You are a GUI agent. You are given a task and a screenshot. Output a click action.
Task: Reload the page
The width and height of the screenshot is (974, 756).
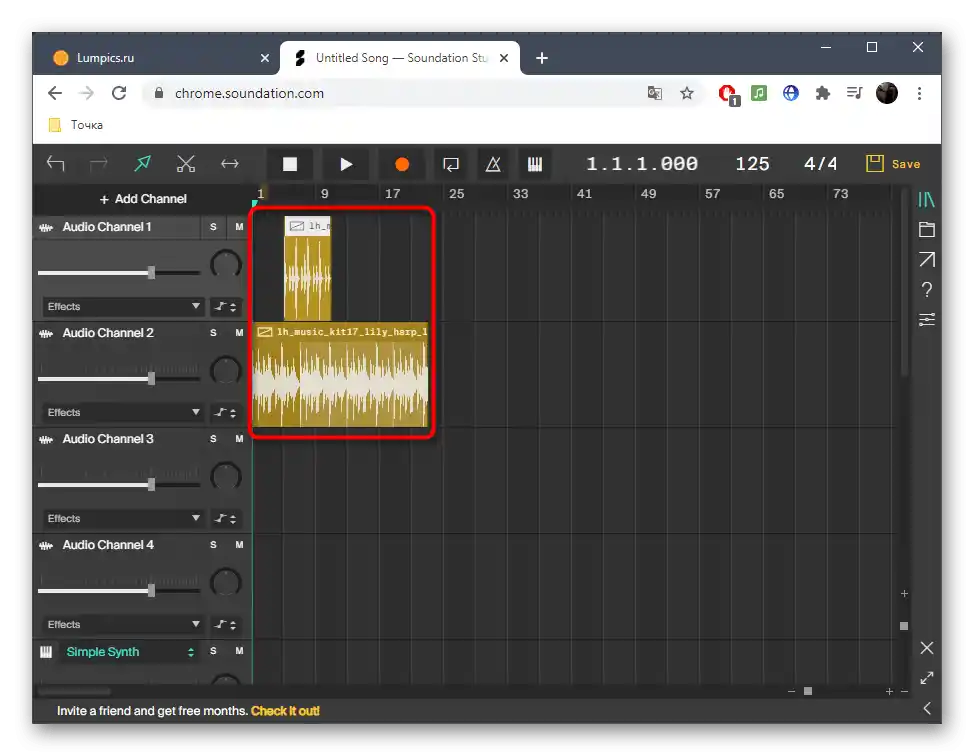(x=119, y=93)
